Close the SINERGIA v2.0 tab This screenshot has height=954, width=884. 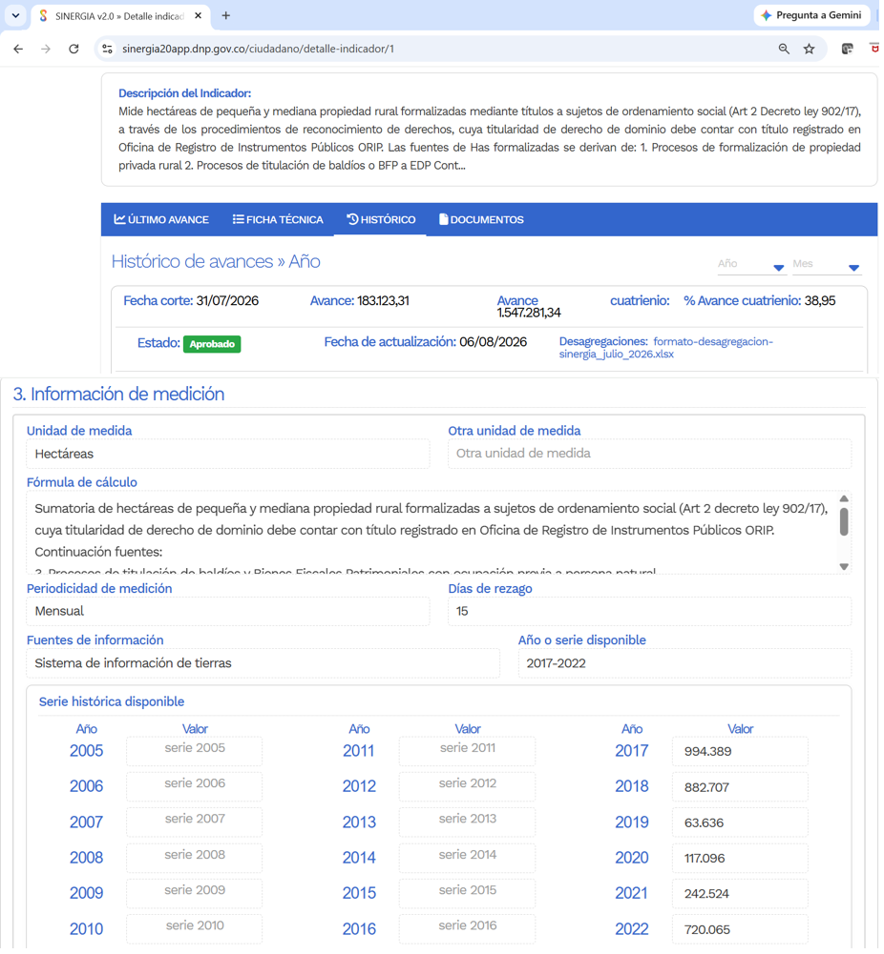click(198, 16)
